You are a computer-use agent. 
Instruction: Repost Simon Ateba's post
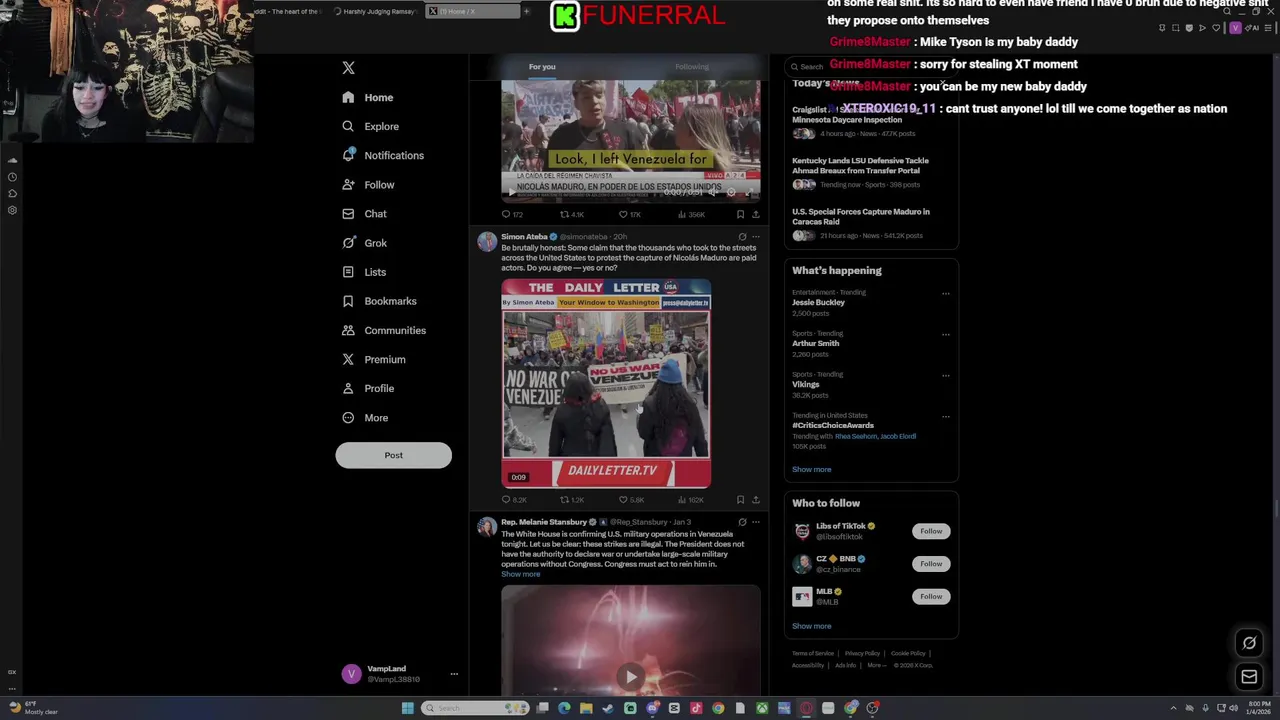pyautogui.click(x=571, y=500)
